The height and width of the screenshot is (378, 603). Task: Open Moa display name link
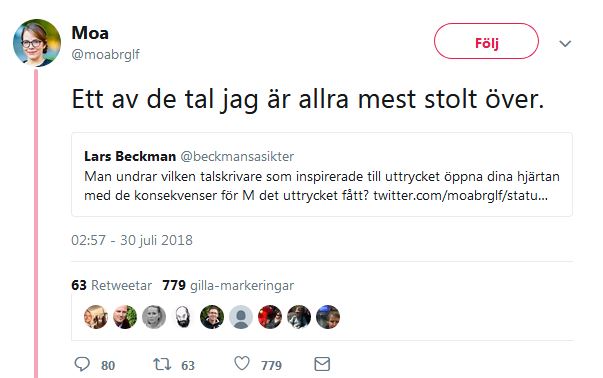tap(90, 33)
